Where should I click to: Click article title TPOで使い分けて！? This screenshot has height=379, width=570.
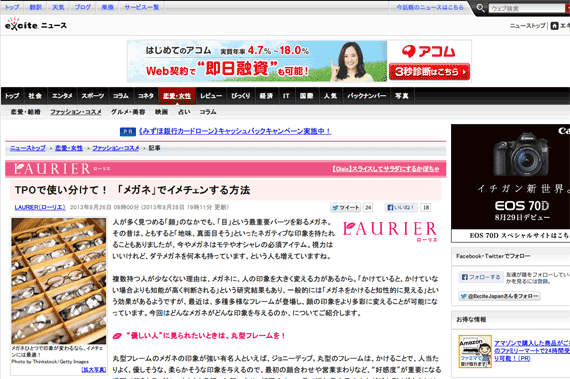(132, 190)
